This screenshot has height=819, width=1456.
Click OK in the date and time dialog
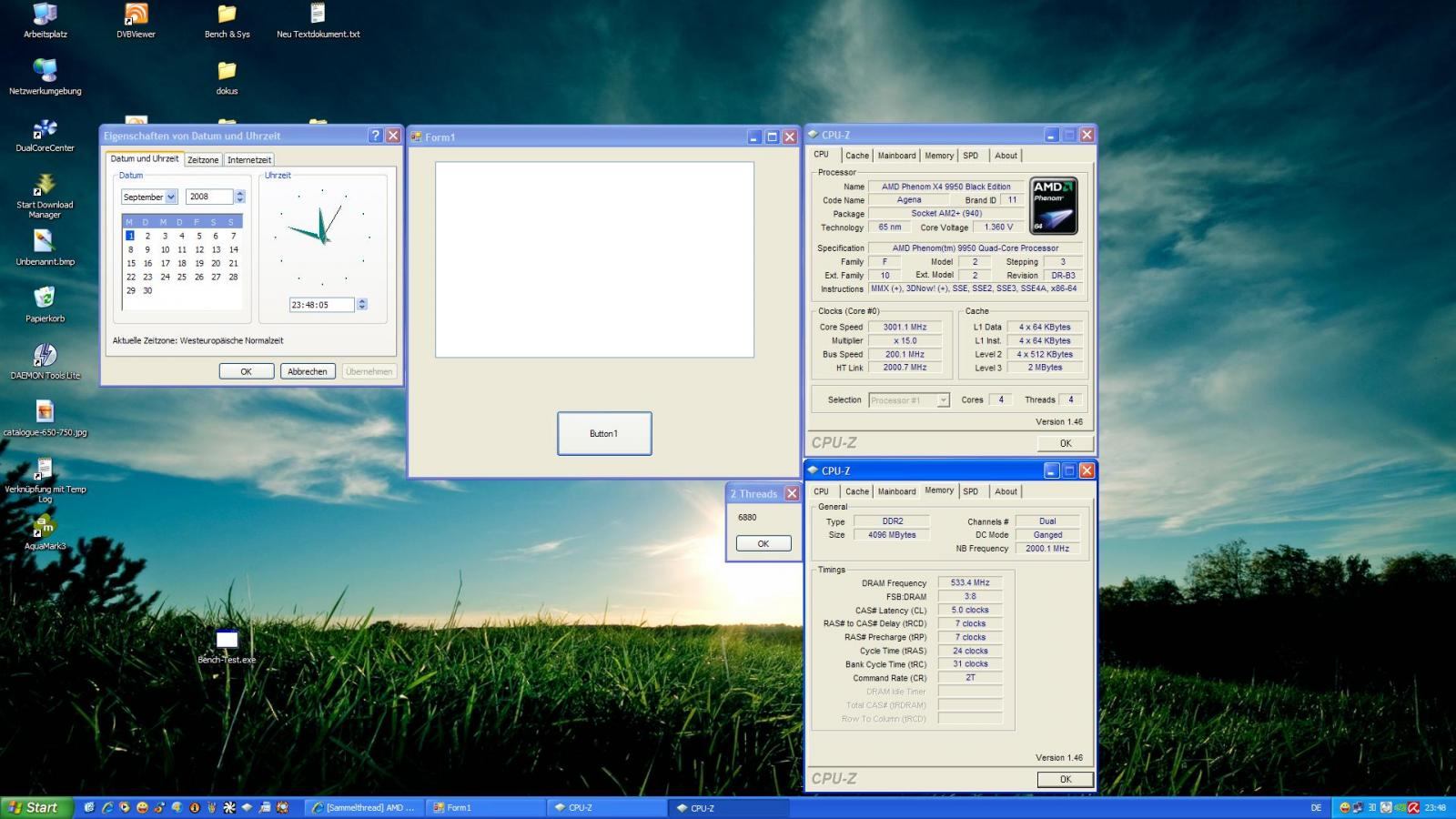(x=247, y=371)
